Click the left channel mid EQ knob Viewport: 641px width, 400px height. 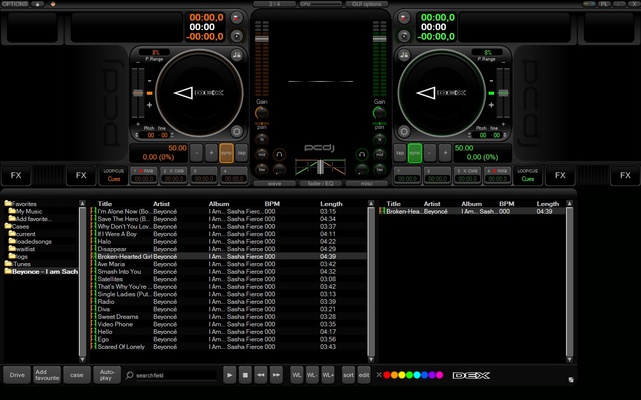pos(261,155)
